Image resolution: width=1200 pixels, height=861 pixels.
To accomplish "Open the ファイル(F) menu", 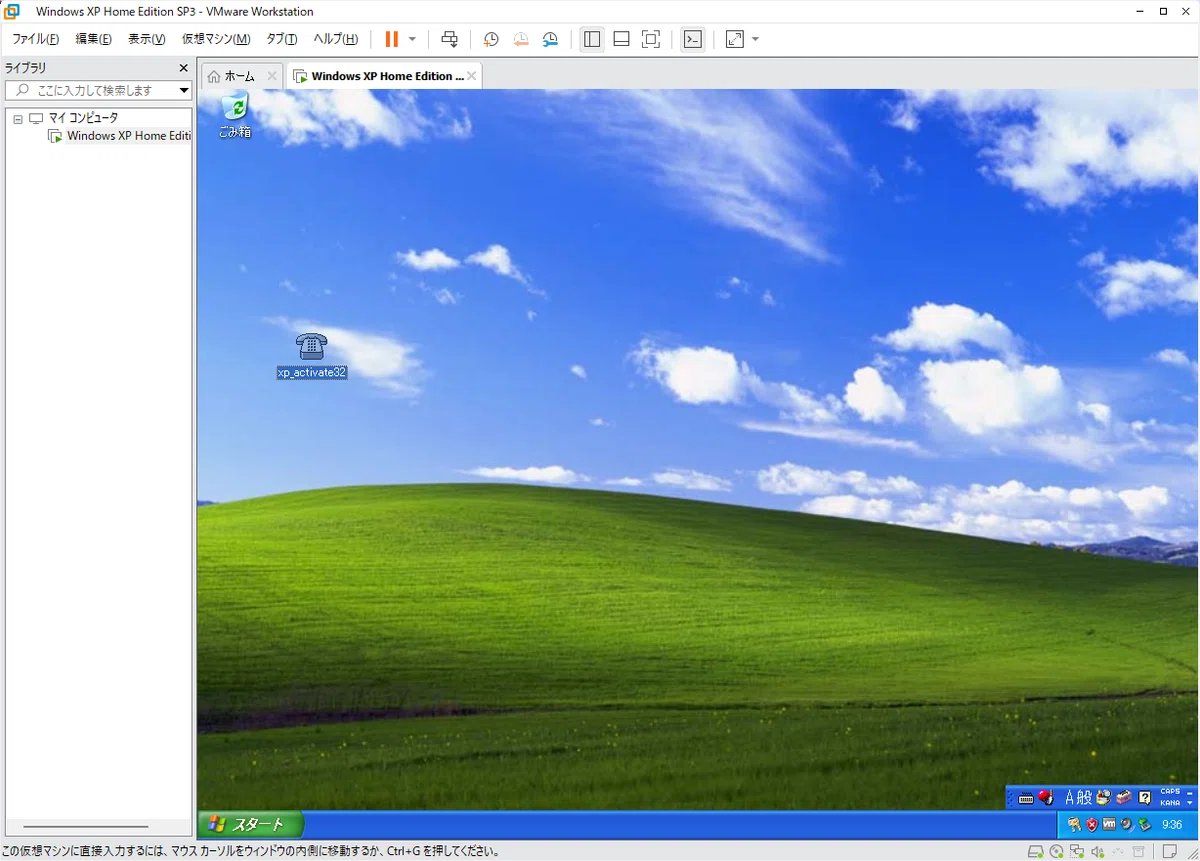I will point(35,39).
